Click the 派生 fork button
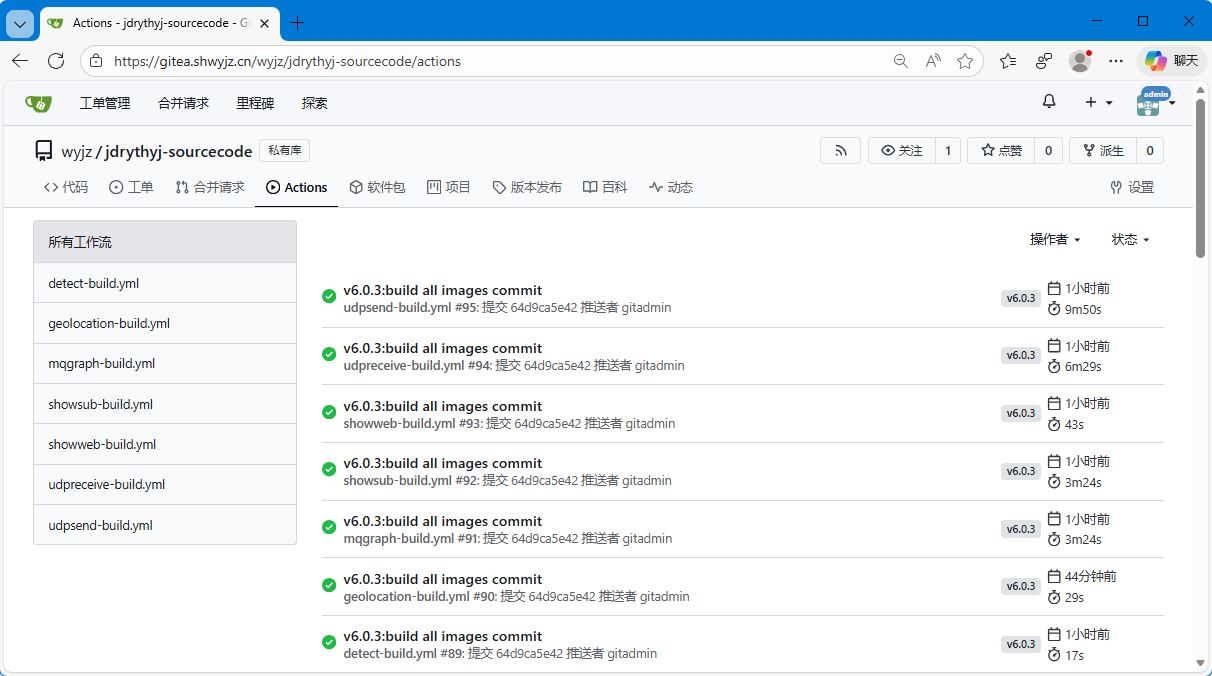1212x676 pixels. (1102, 151)
